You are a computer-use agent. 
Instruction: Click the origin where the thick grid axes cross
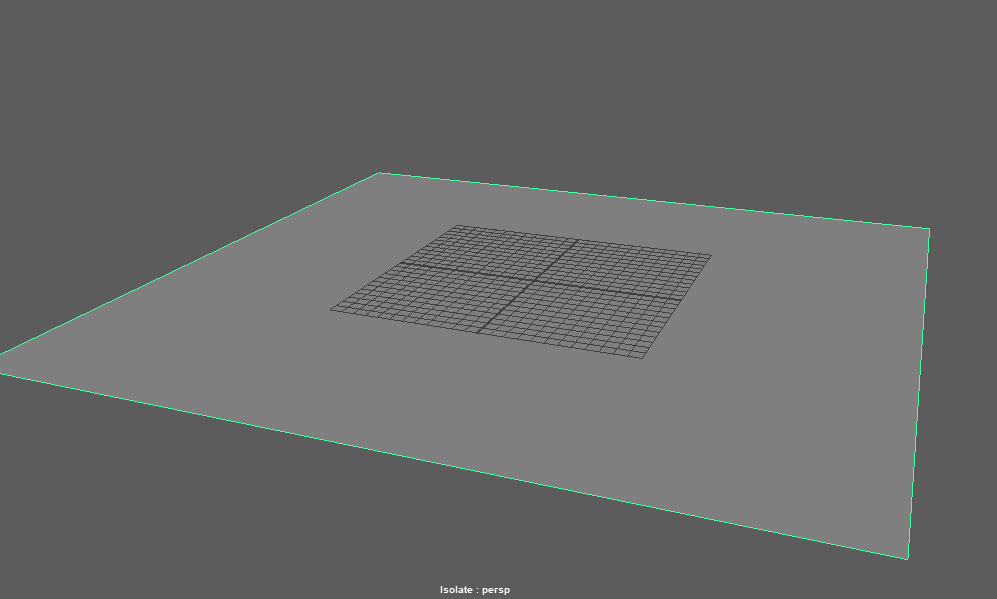click(535, 280)
